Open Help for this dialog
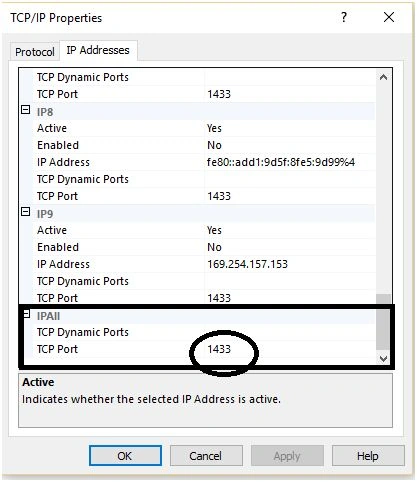Viewport: 417px width, 482px height. point(368,455)
